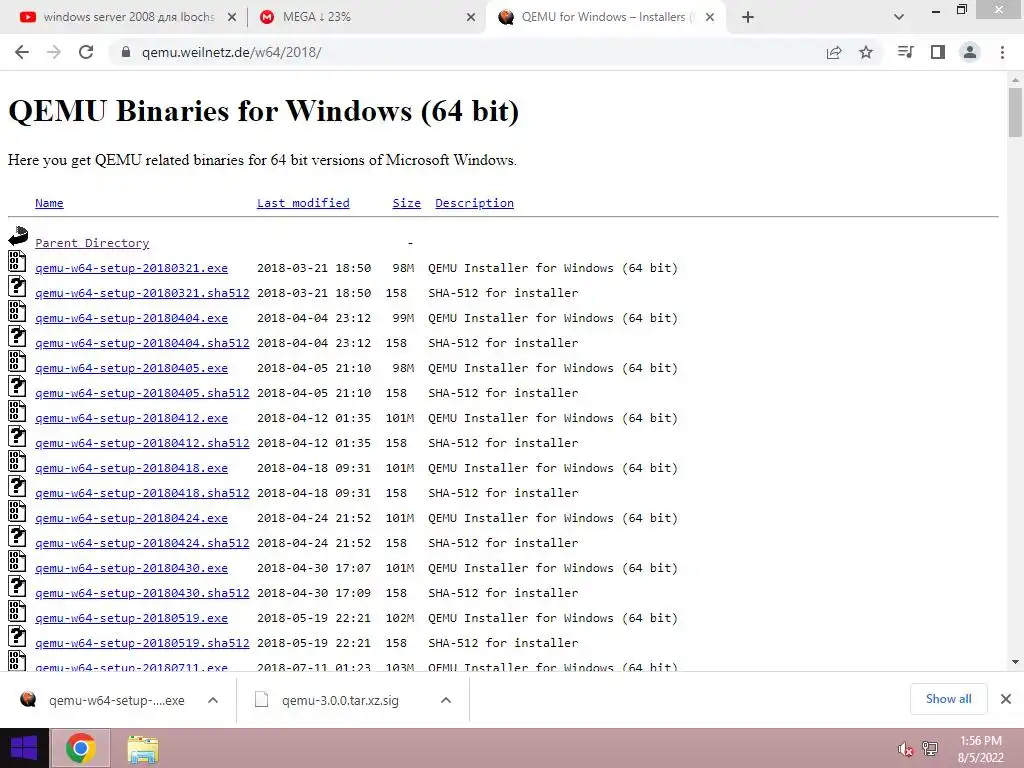Open the Chrome three-dot menu
The width and height of the screenshot is (1024, 768).
[1002, 52]
